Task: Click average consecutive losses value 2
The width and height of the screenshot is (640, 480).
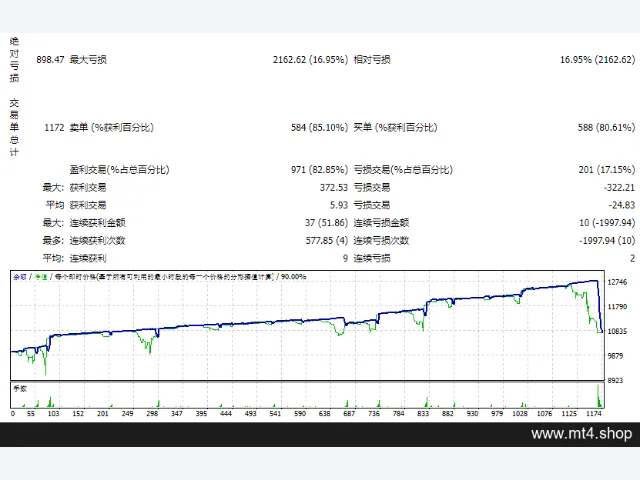Action: (x=632, y=258)
